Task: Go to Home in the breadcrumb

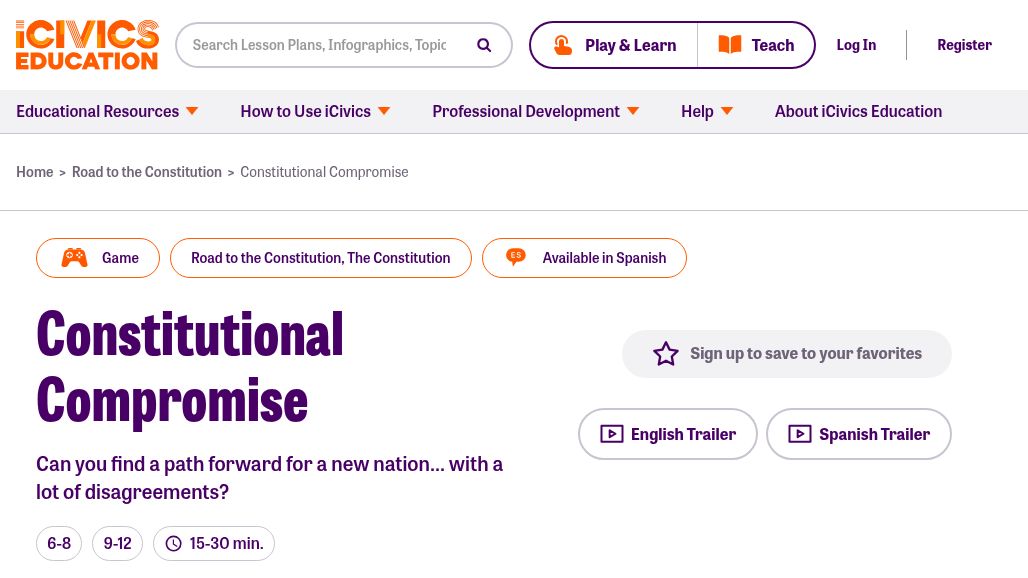Action: pos(34,172)
